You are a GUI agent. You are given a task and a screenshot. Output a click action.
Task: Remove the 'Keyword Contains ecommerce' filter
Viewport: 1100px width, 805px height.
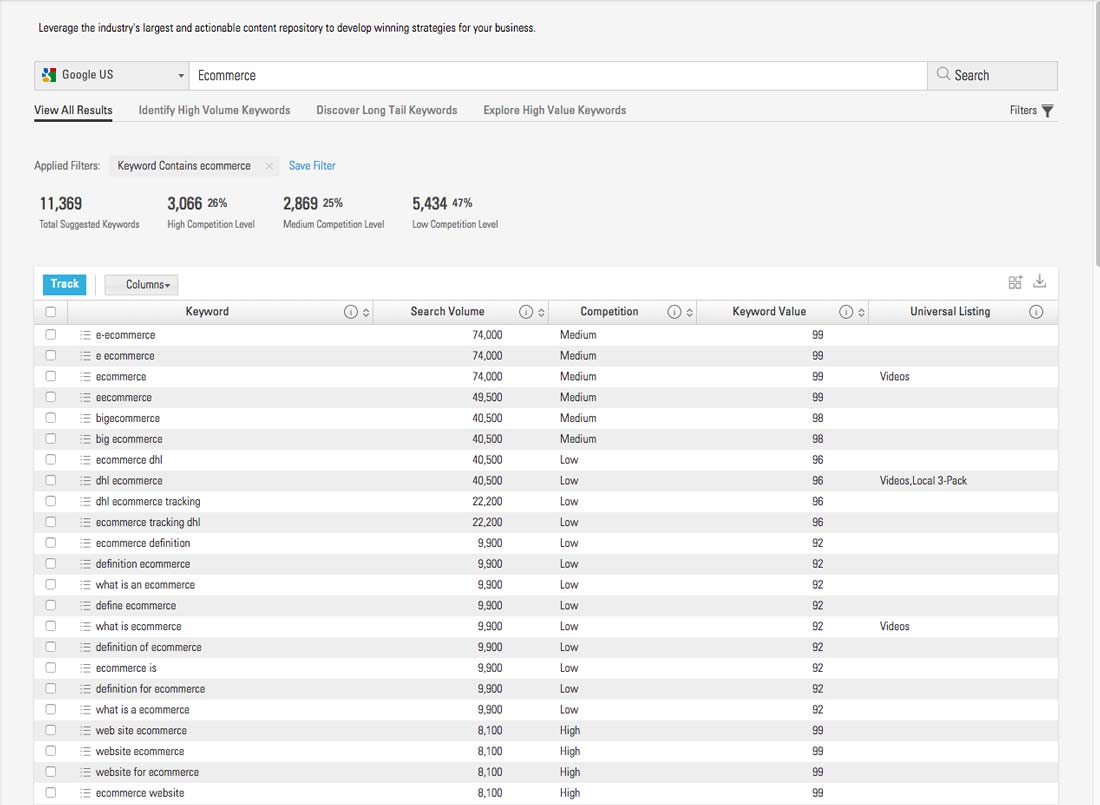269,166
